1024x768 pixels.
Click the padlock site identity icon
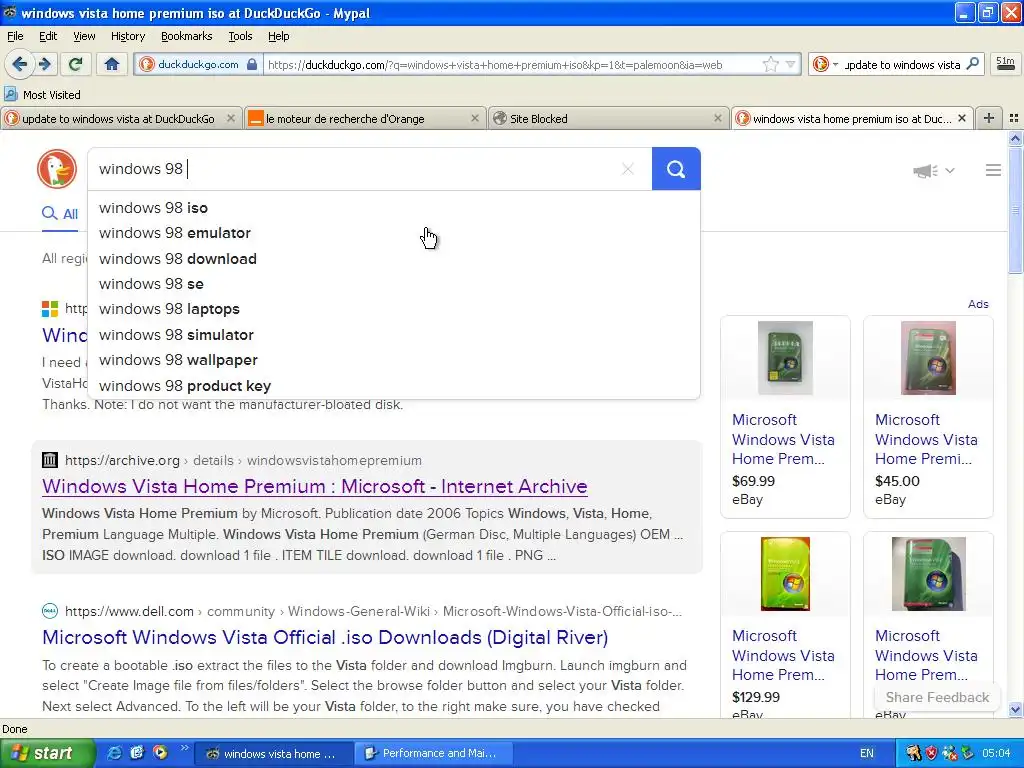tap(252, 64)
